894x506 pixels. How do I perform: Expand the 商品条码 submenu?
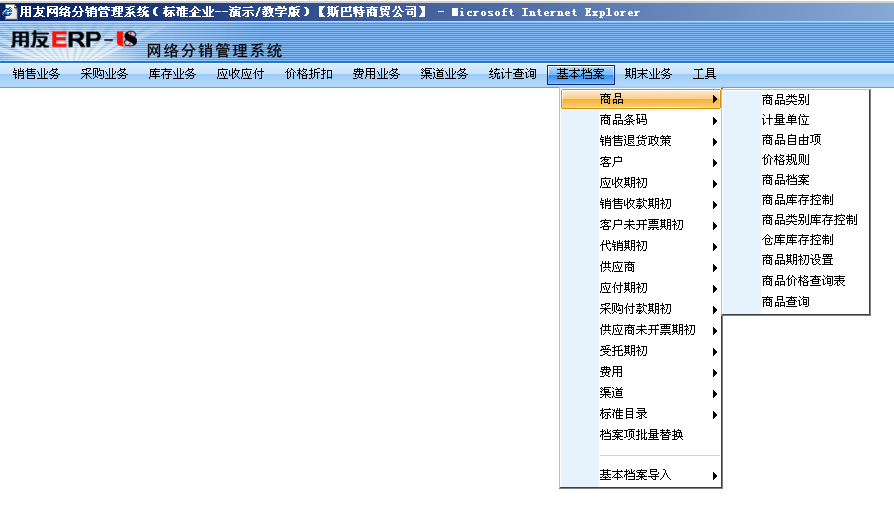click(623, 120)
